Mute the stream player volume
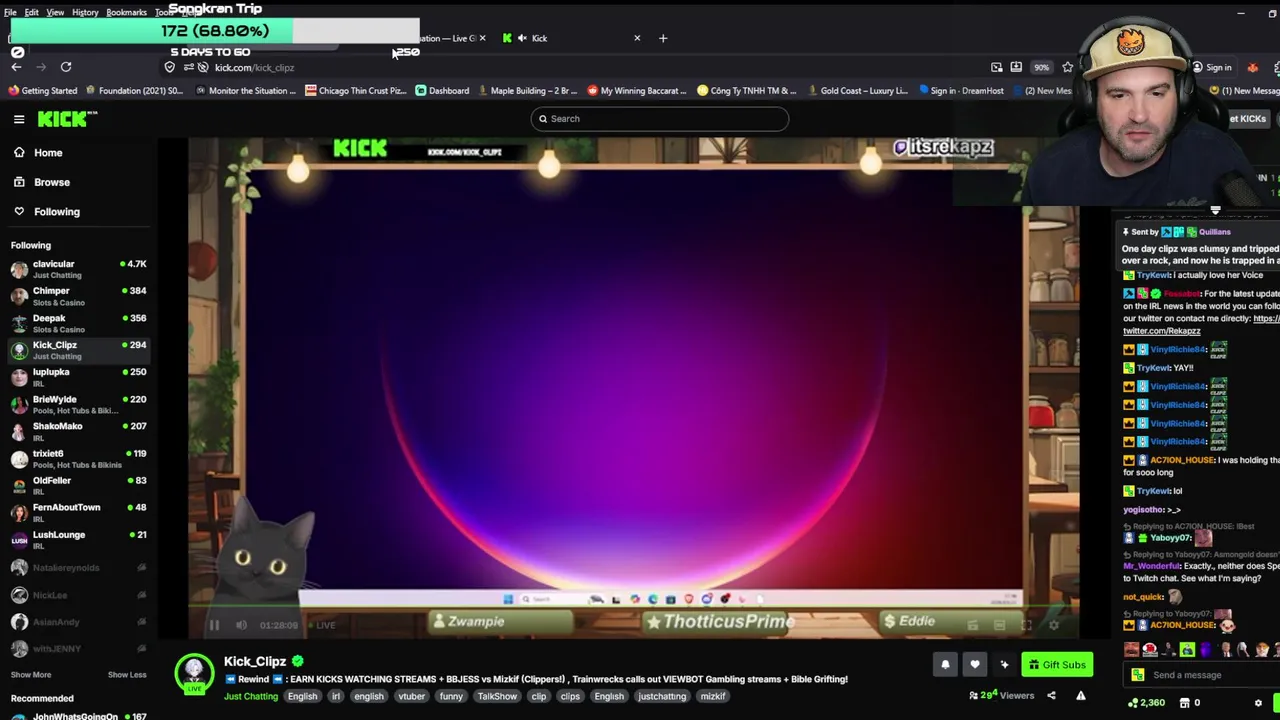 [x=241, y=626]
